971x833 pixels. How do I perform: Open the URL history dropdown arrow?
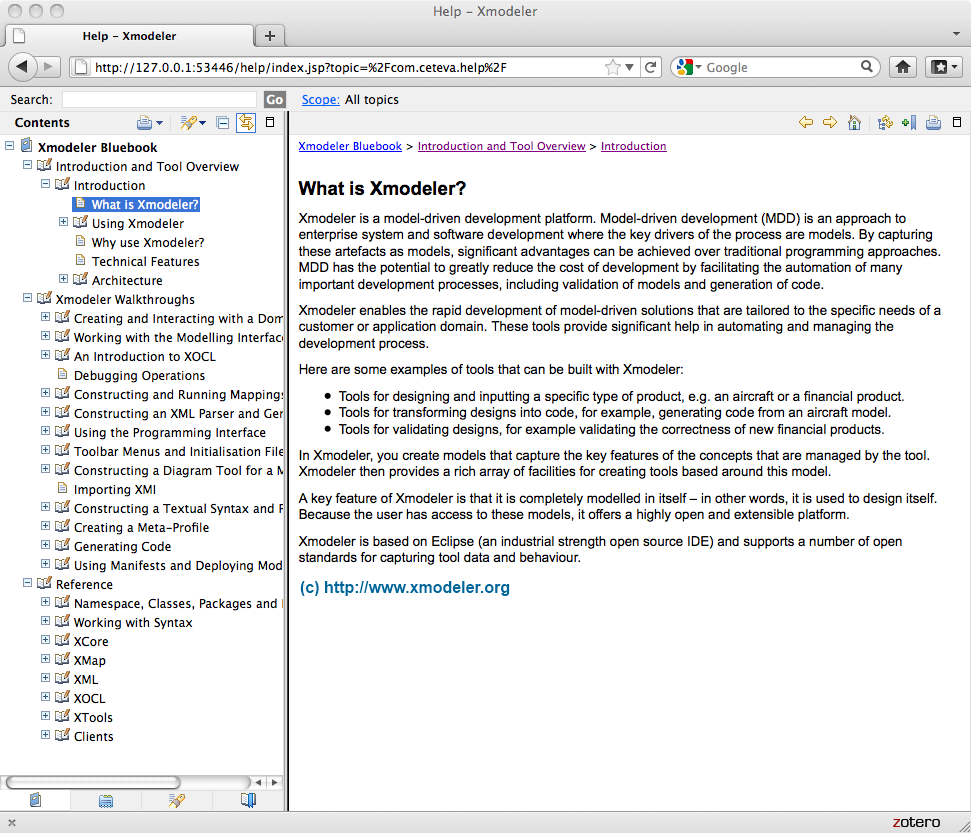629,68
